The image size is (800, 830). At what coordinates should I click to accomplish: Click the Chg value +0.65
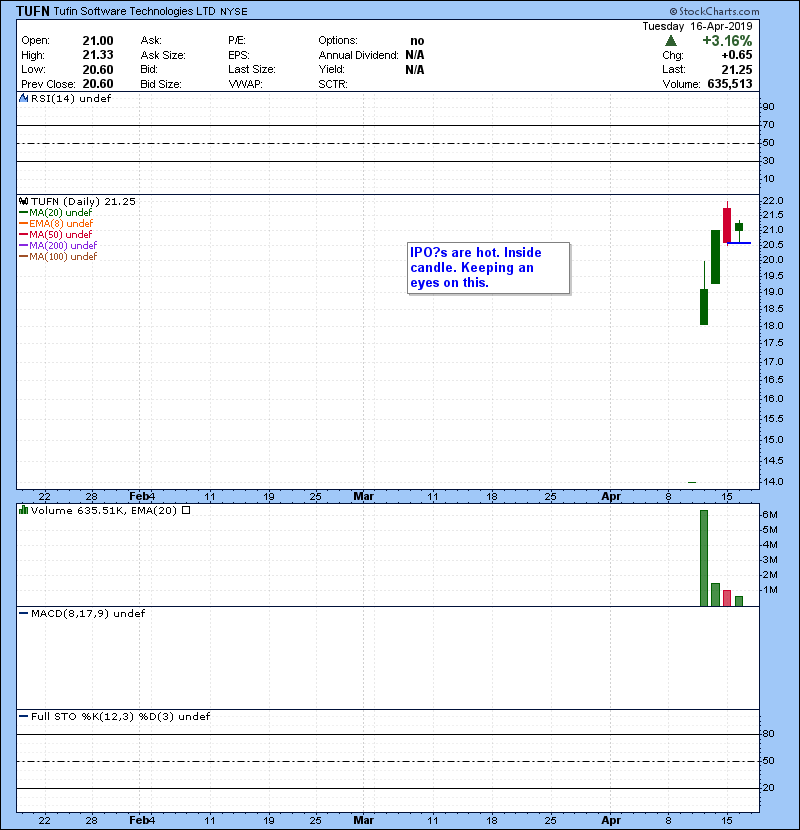tap(736, 55)
